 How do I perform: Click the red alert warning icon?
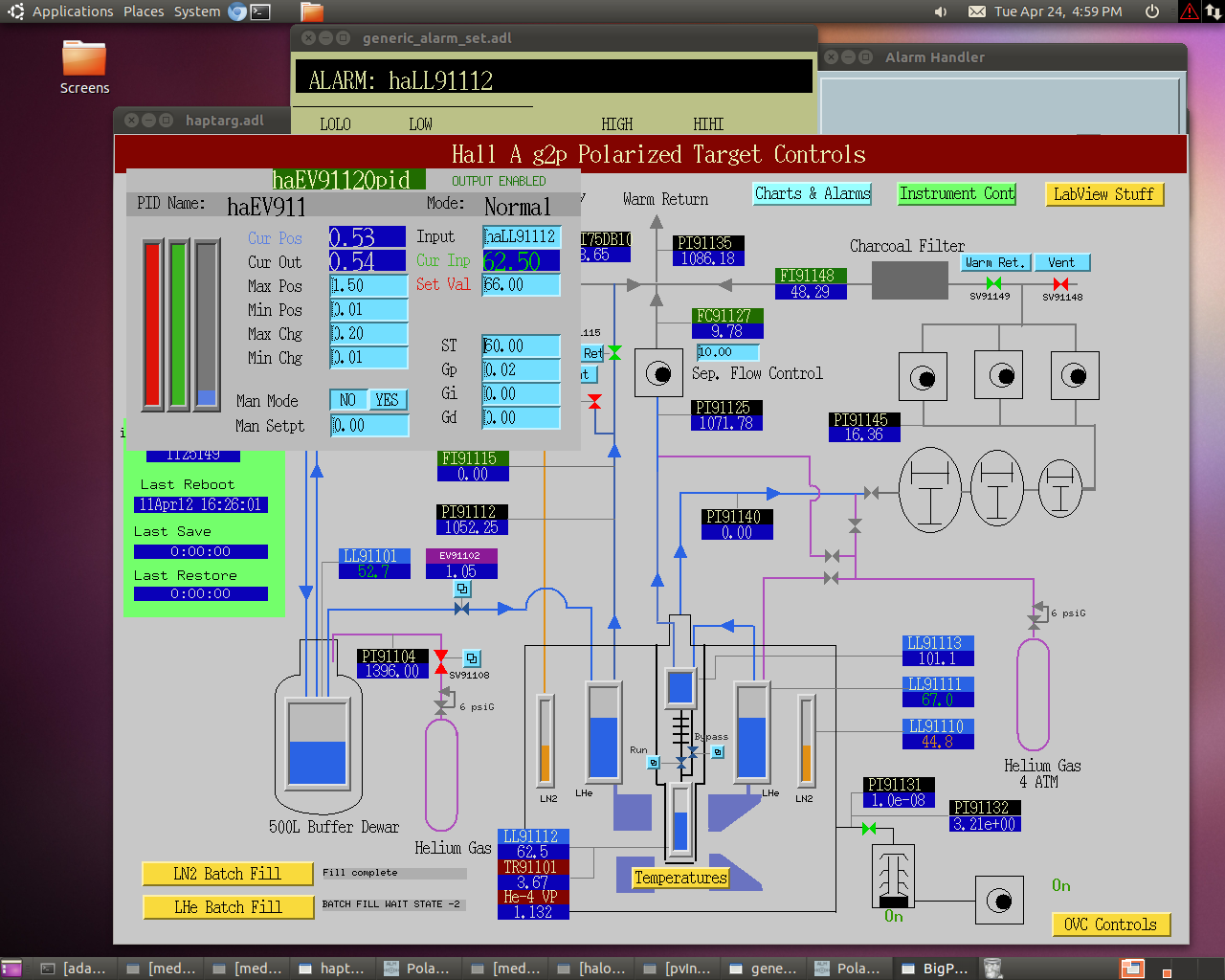(1189, 11)
